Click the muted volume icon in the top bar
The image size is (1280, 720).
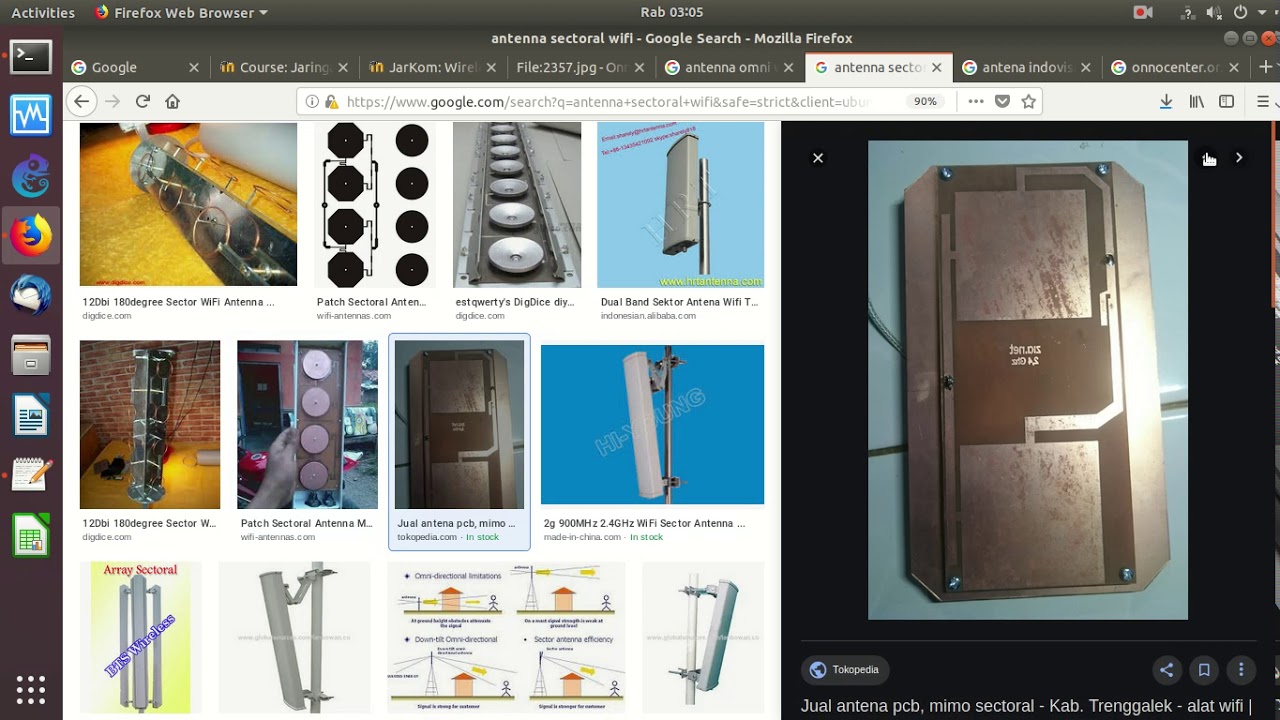pyautogui.click(x=1213, y=12)
